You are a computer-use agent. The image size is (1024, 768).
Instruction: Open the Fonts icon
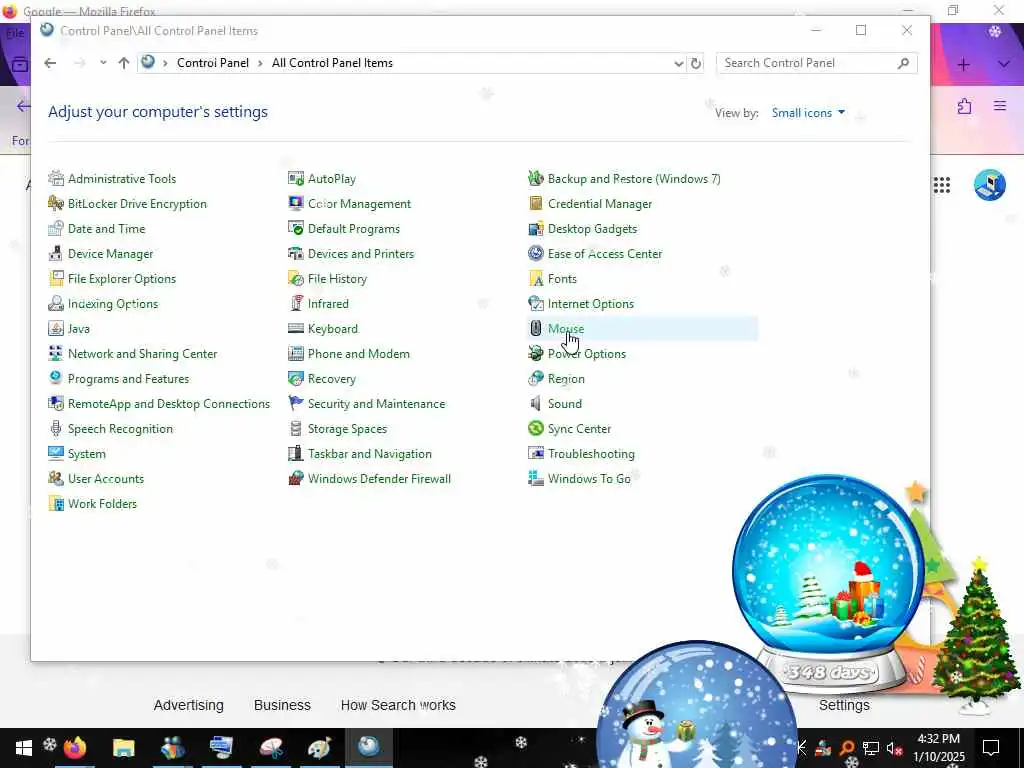(x=536, y=278)
